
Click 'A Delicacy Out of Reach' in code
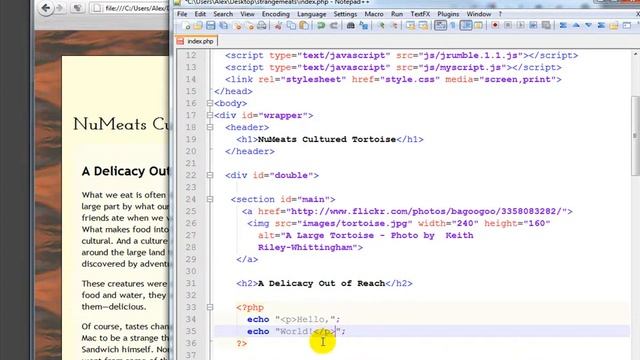pos(322,283)
